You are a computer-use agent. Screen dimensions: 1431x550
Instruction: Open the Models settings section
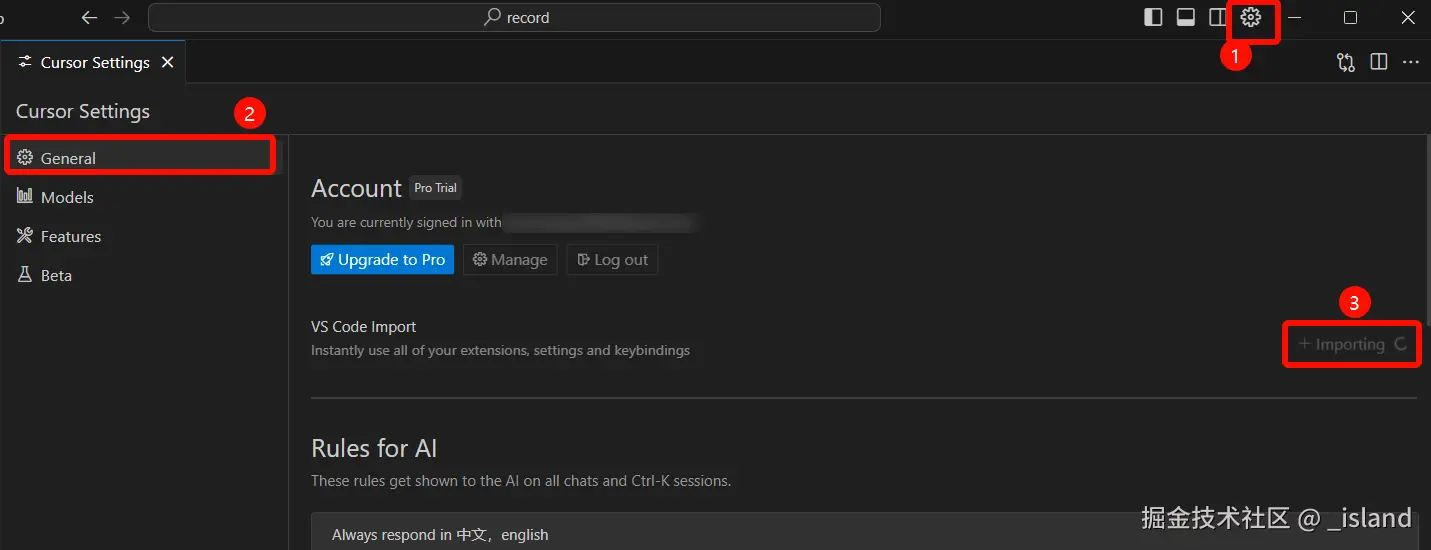(67, 197)
